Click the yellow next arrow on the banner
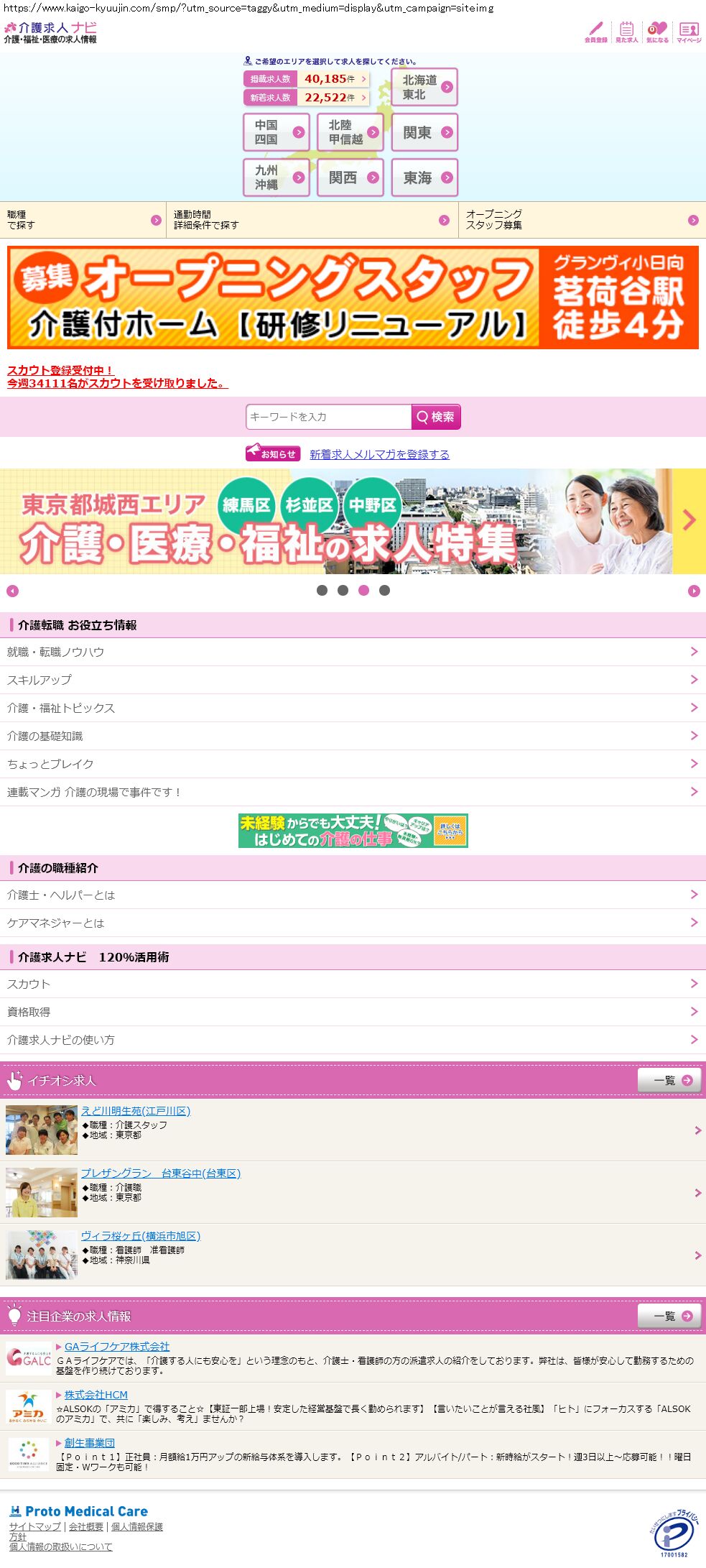The width and height of the screenshot is (706, 1568). click(689, 520)
